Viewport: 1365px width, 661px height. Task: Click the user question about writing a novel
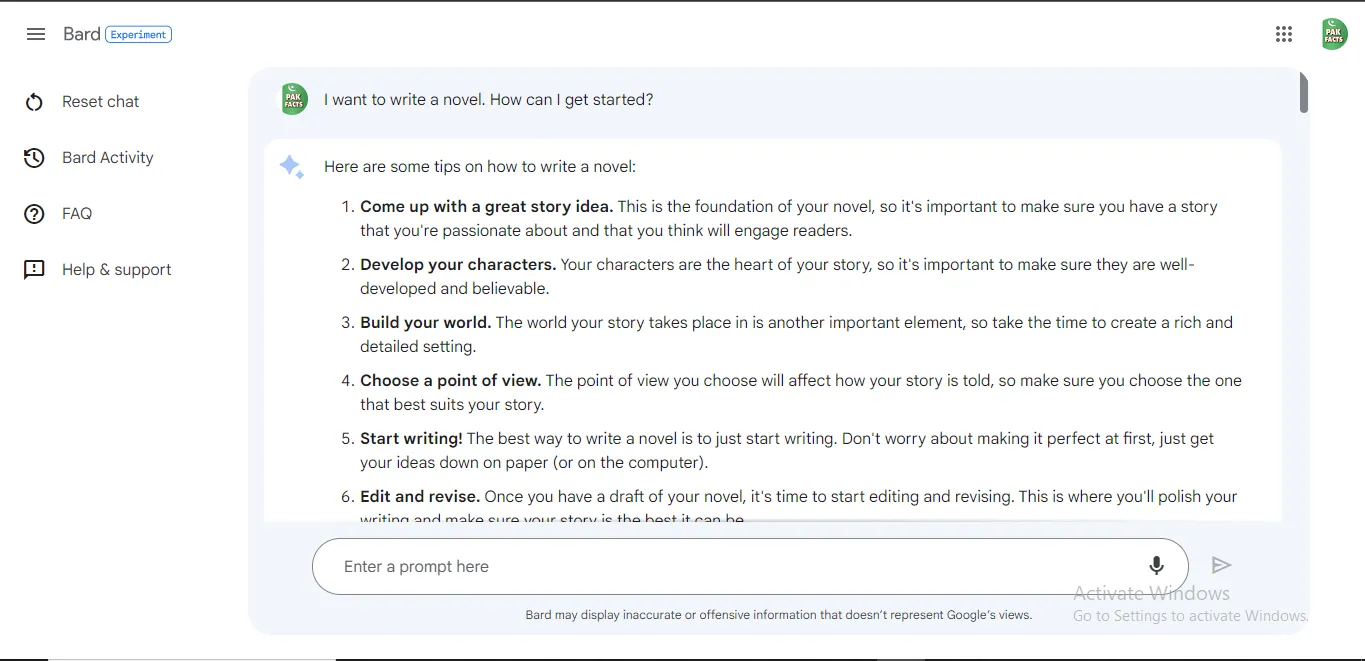(488, 100)
